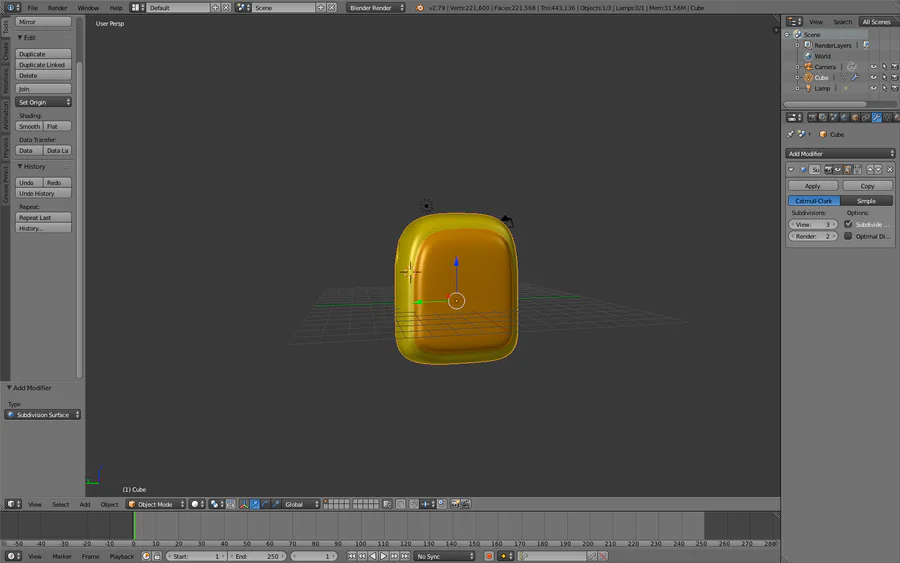Collapse the History panel in tool shelf

[20, 166]
